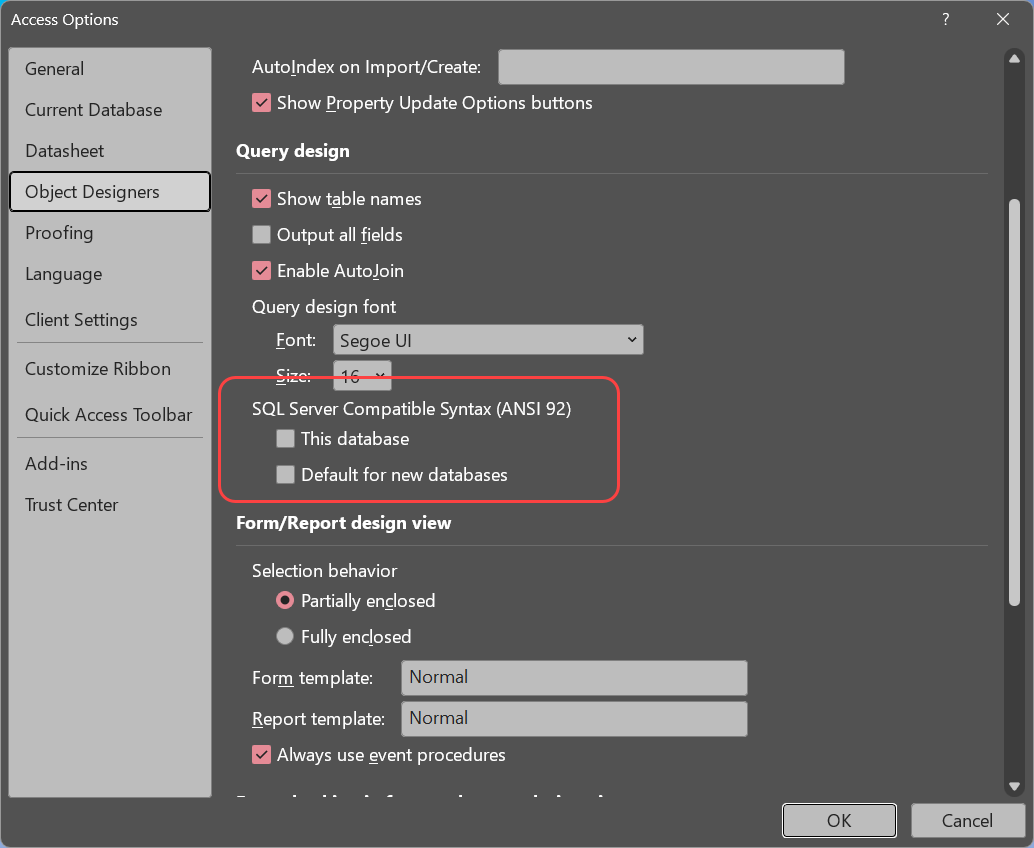Click the Cancel button
This screenshot has width=1034, height=848.
tap(967, 821)
